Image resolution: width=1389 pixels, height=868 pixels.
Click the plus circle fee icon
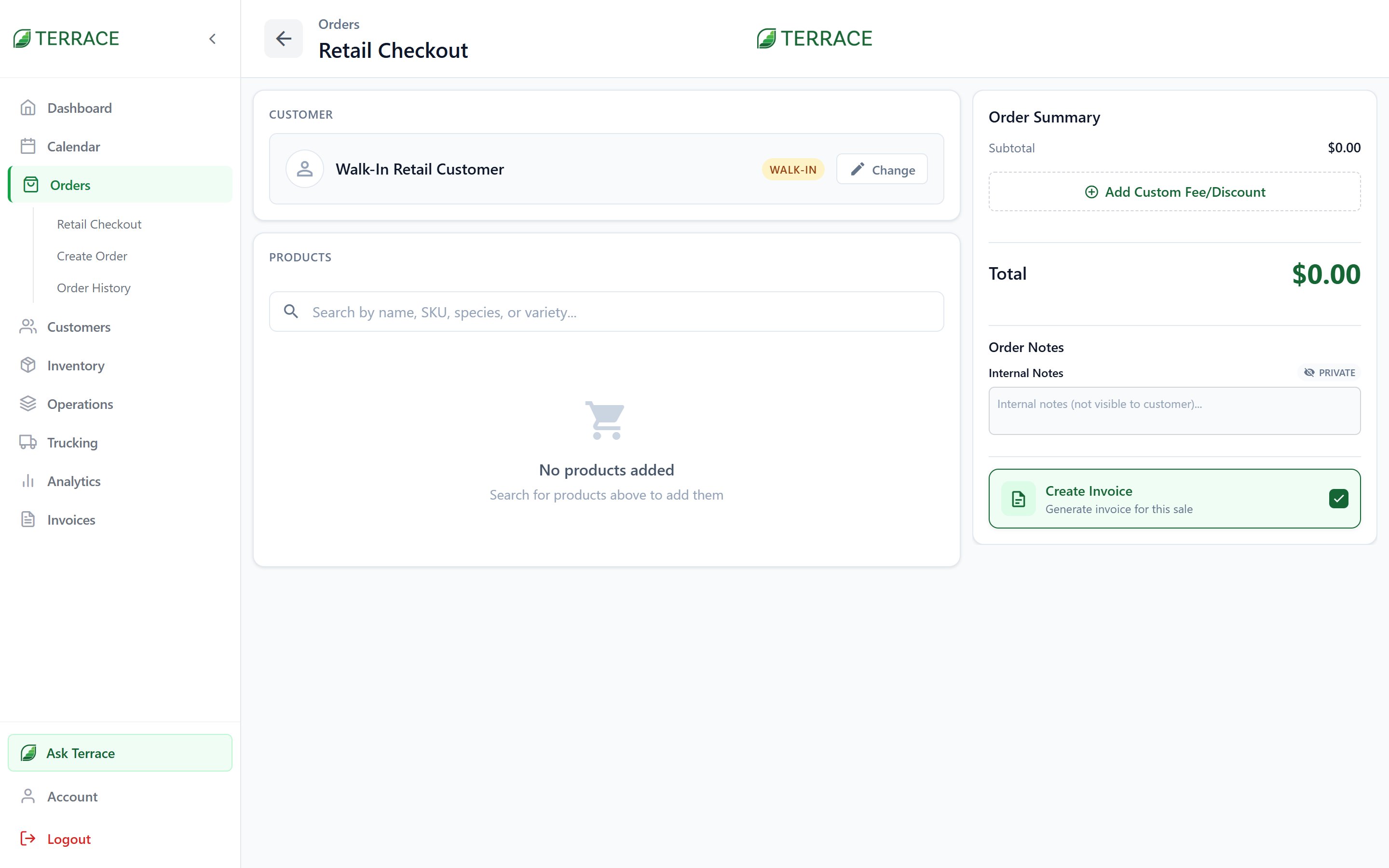point(1091,192)
